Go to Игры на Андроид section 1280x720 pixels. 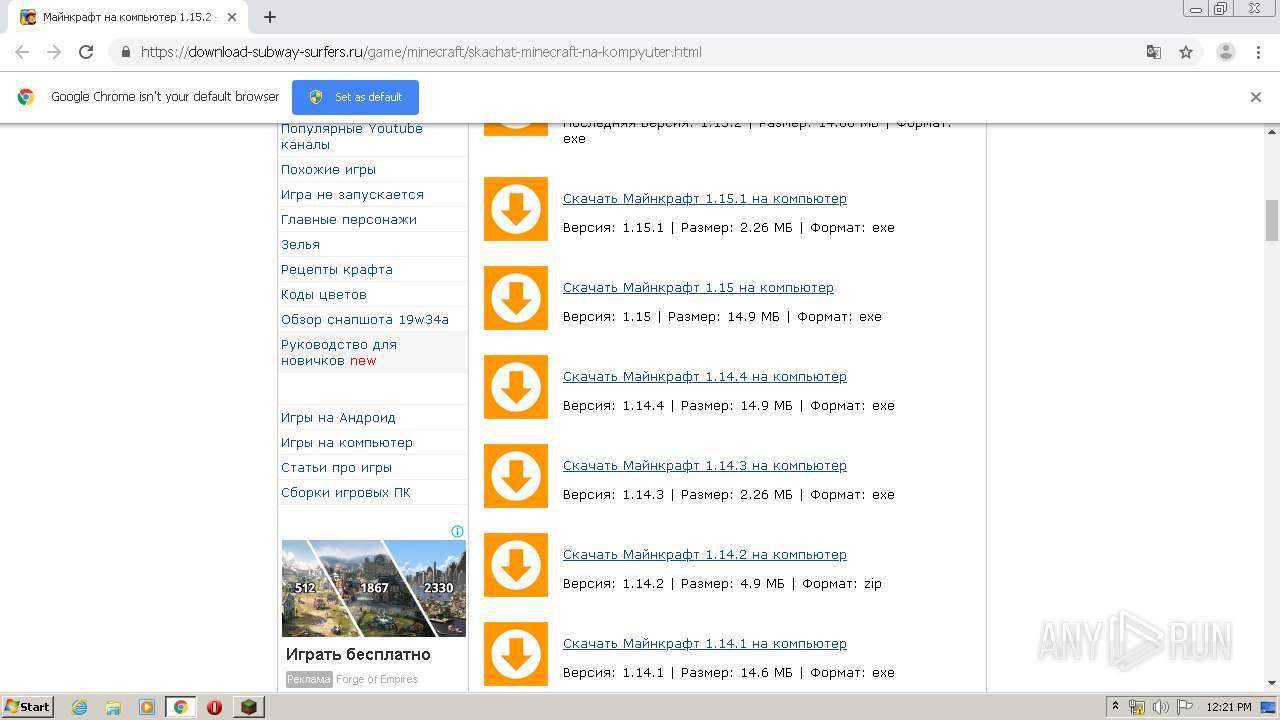(338, 418)
